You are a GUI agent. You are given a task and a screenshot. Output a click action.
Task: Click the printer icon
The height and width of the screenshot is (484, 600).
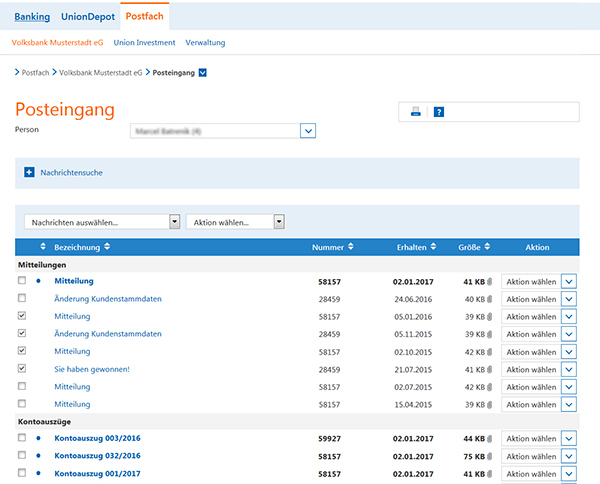click(416, 112)
